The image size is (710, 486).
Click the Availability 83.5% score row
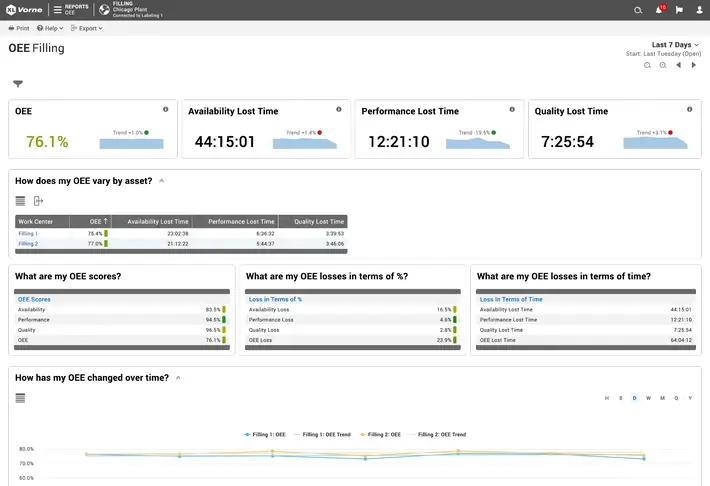[x=122, y=309]
